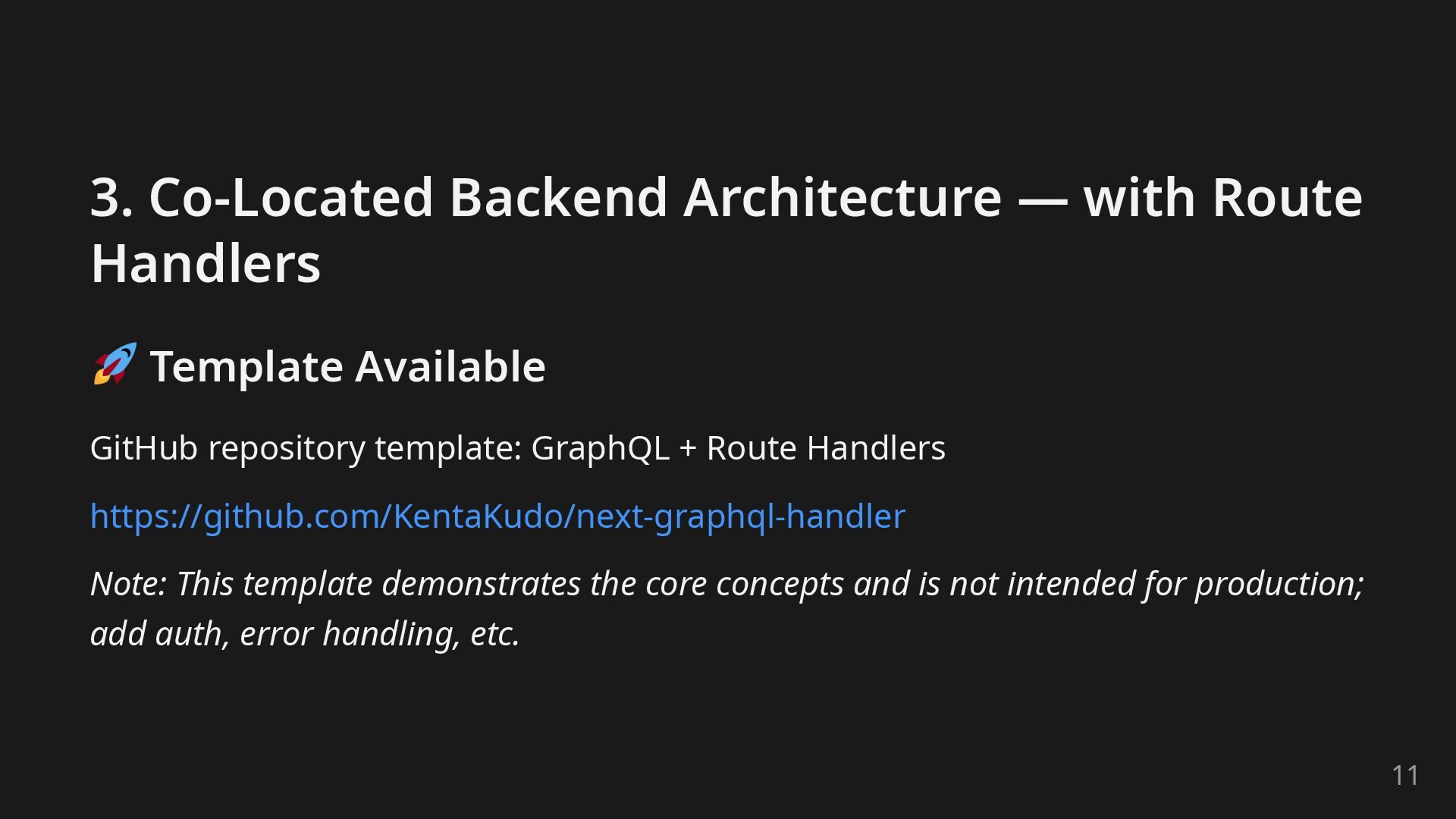Click the slide title's first line
1456x819 pixels.
tap(726, 197)
